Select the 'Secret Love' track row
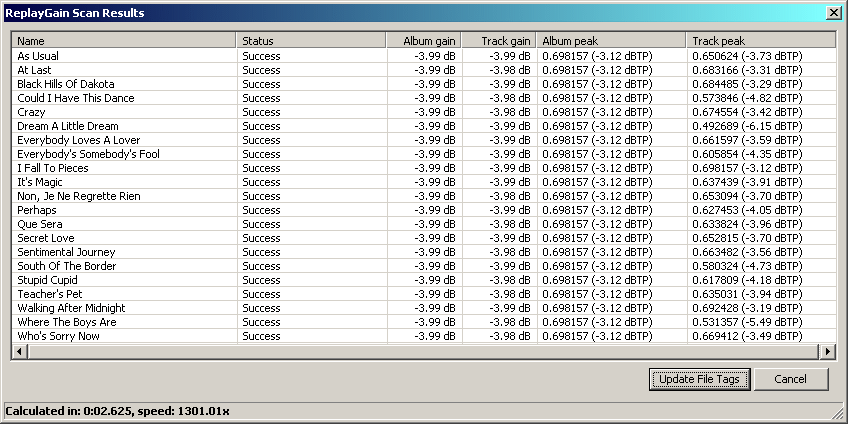 click(x=423, y=238)
